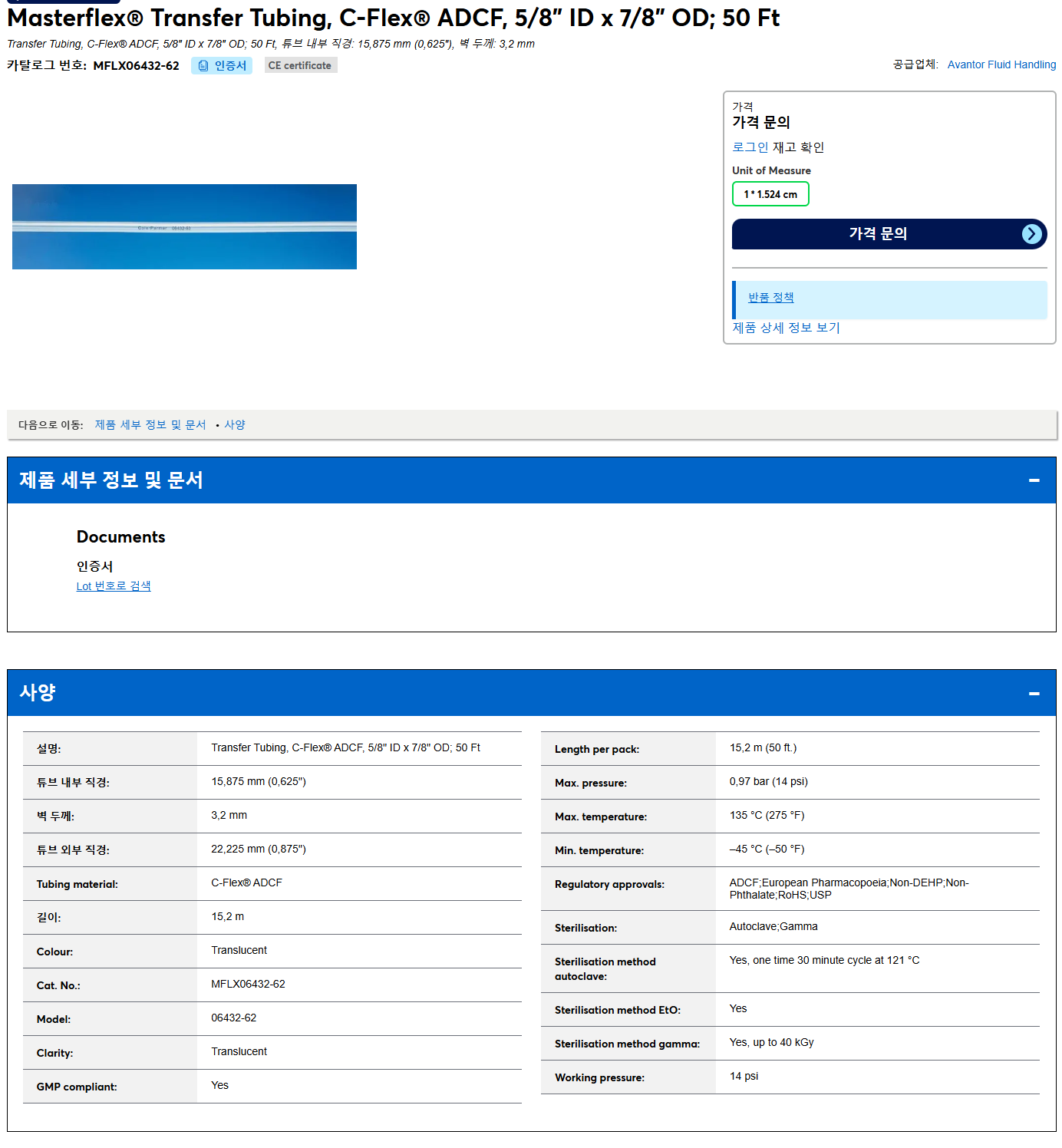This screenshot has width=1062, height=1148.
Task: Click the value '22,225 mm (0,875")'
Action: click(x=259, y=849)
